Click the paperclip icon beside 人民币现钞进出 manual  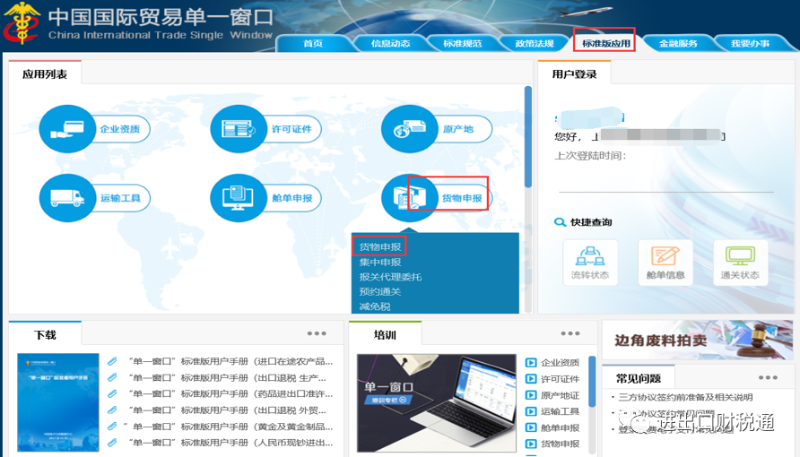point(112,442)
